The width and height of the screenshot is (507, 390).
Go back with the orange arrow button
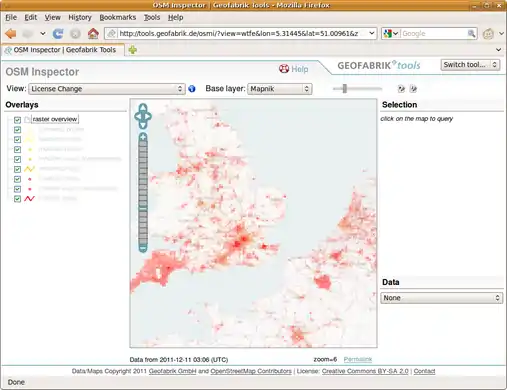click(11, 33)
